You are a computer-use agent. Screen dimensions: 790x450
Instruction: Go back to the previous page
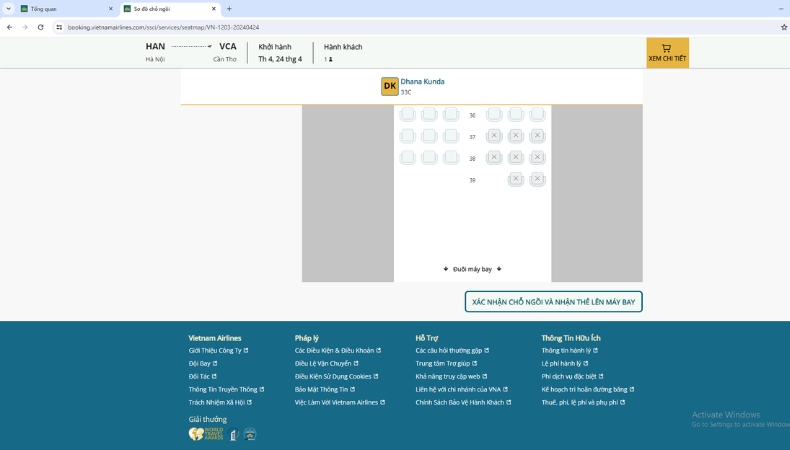click(9, 27)
